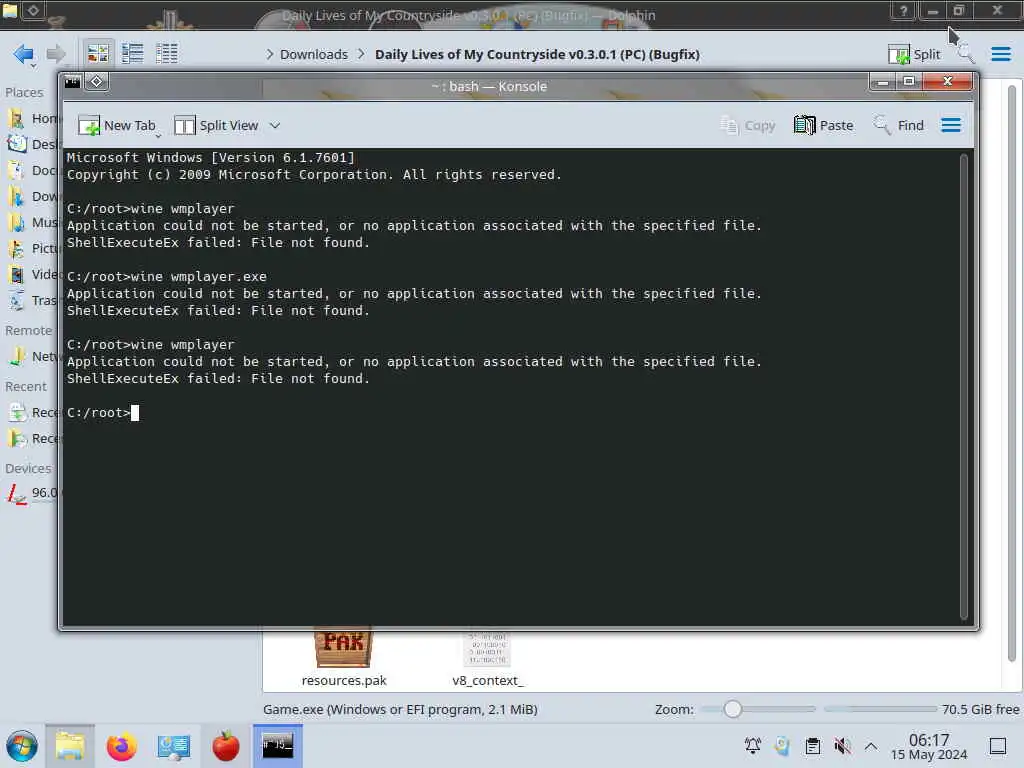Click the current folder breadcrumb in Dolphin
Viewport: 1024px width, 768px height.
click(x=537, y=54)
